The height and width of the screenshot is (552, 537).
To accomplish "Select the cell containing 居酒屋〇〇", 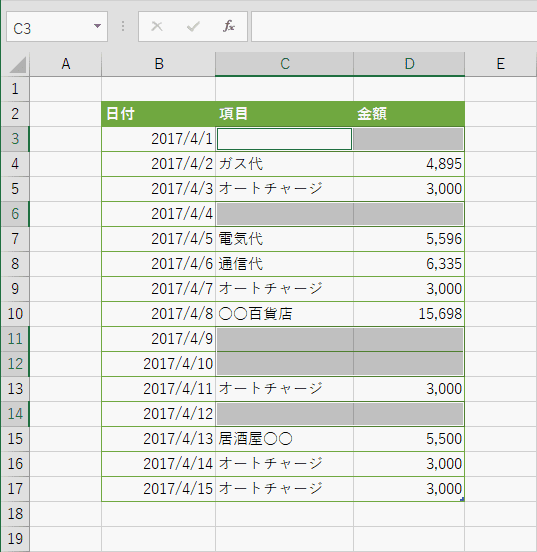I will [285, 439].
